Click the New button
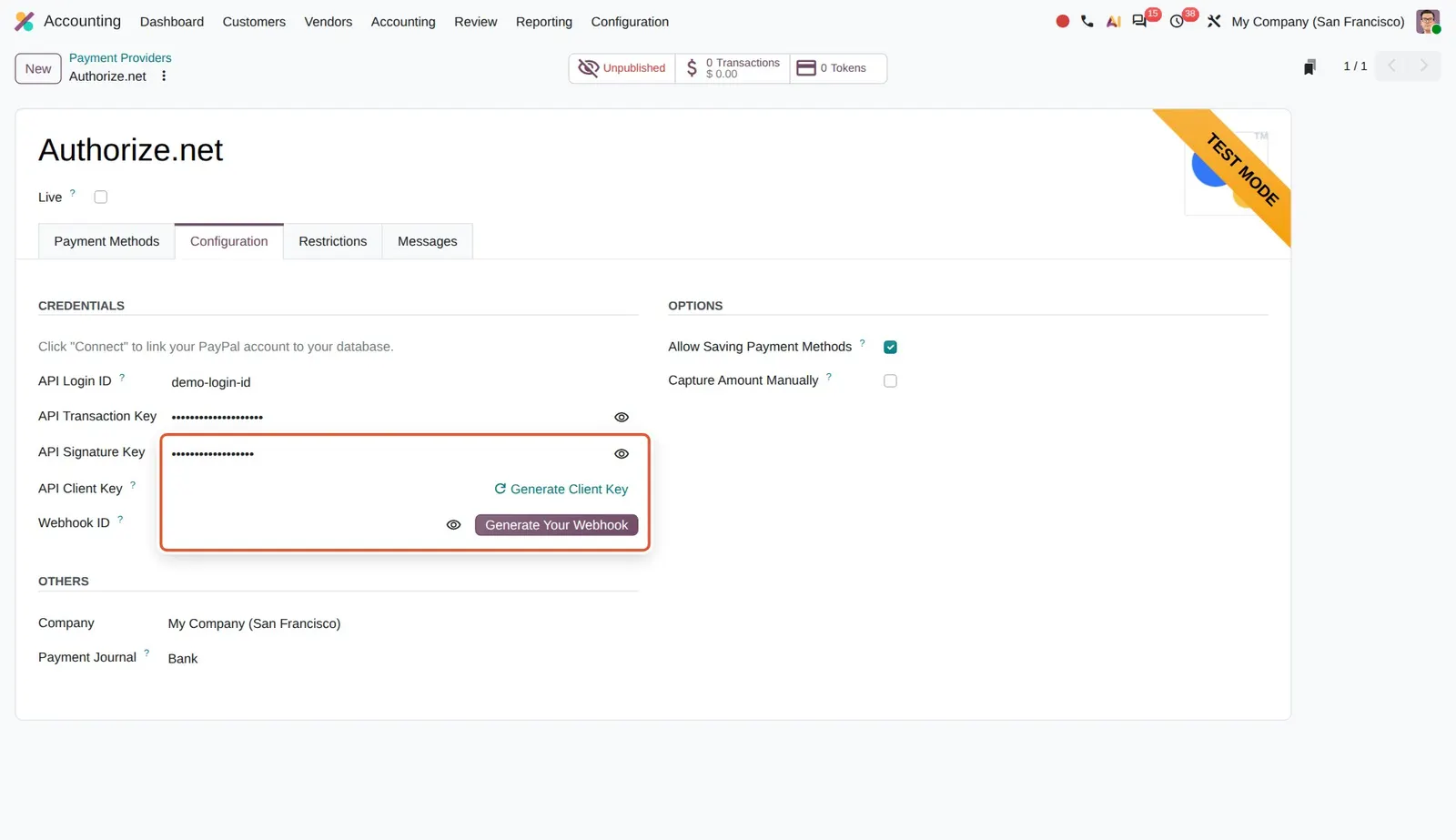 (x=38, y=68)
